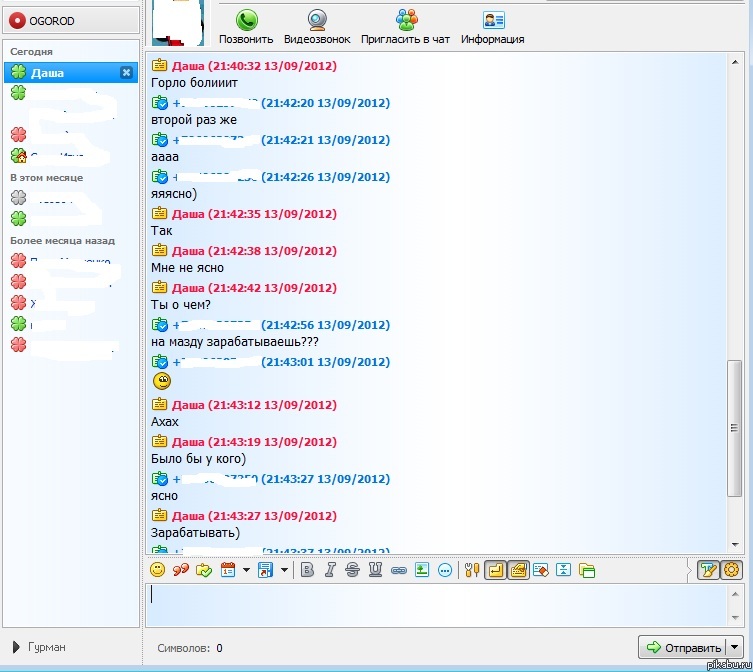This screenshot has height=672, width=753.
Task: Click the invite to chat people icon
Action: (x=406, y=20)
